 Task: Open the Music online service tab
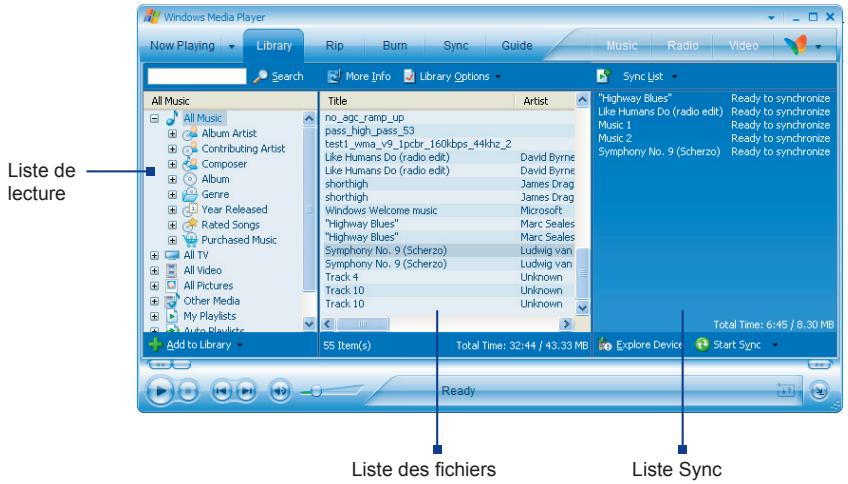[621, 46]
